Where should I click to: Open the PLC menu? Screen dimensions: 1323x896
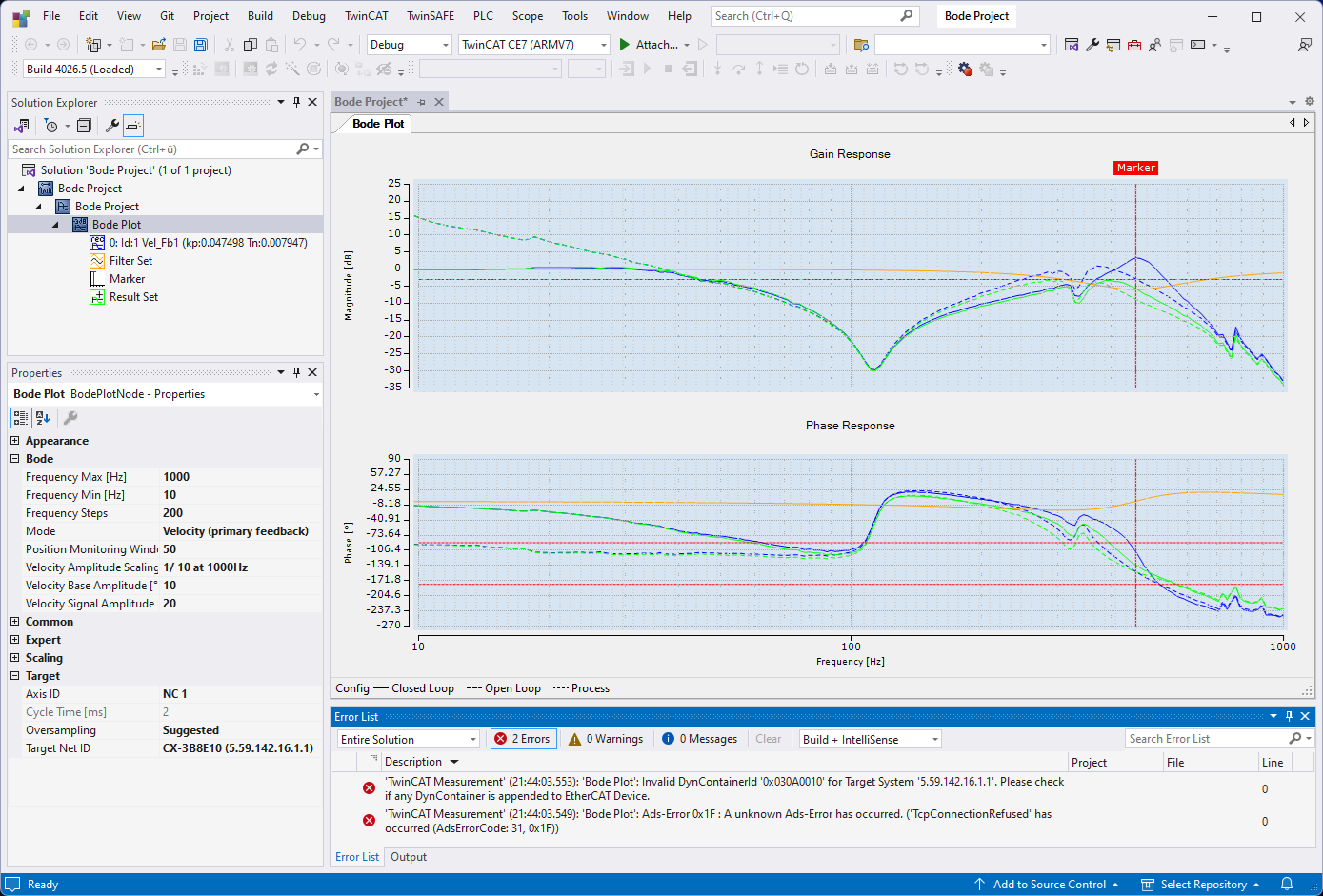[484, 16]
